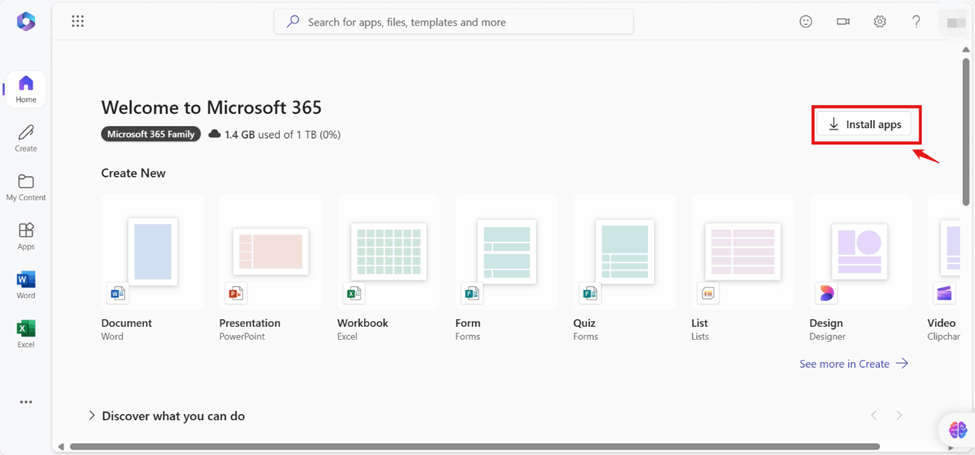
Task: Open the app launcher grid icon
Action: (x=78, y=22)
